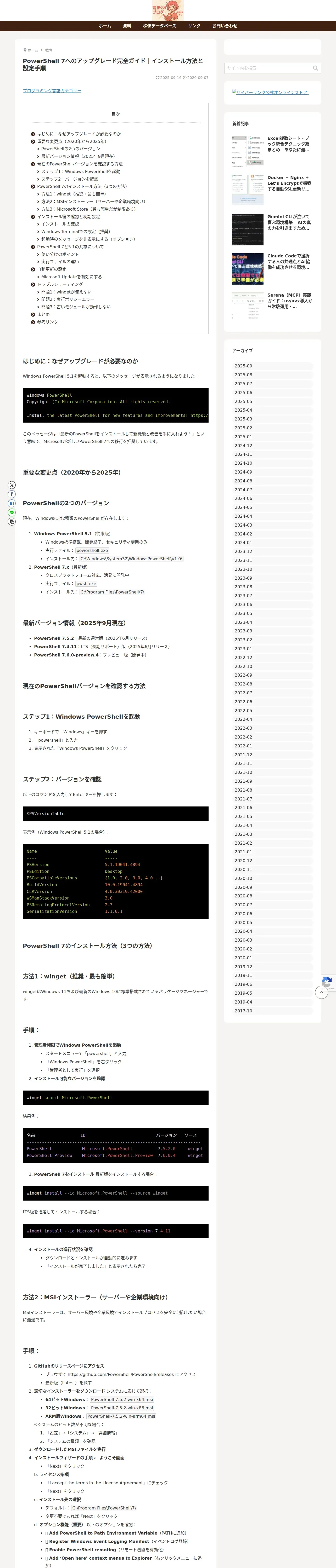The width and height of the screenshot is (336, 1568).
Task: Share the article on X
Action: click(x=12, y=485)
